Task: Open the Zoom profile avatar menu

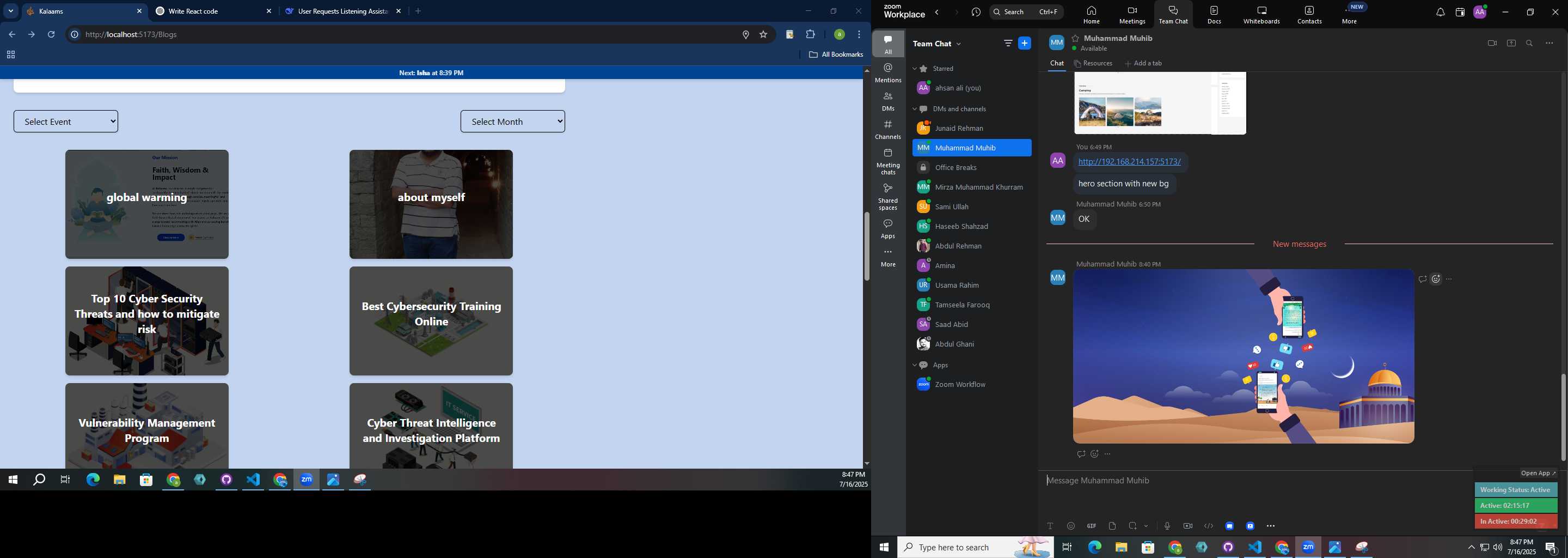Action: (x=1480, y=11)
